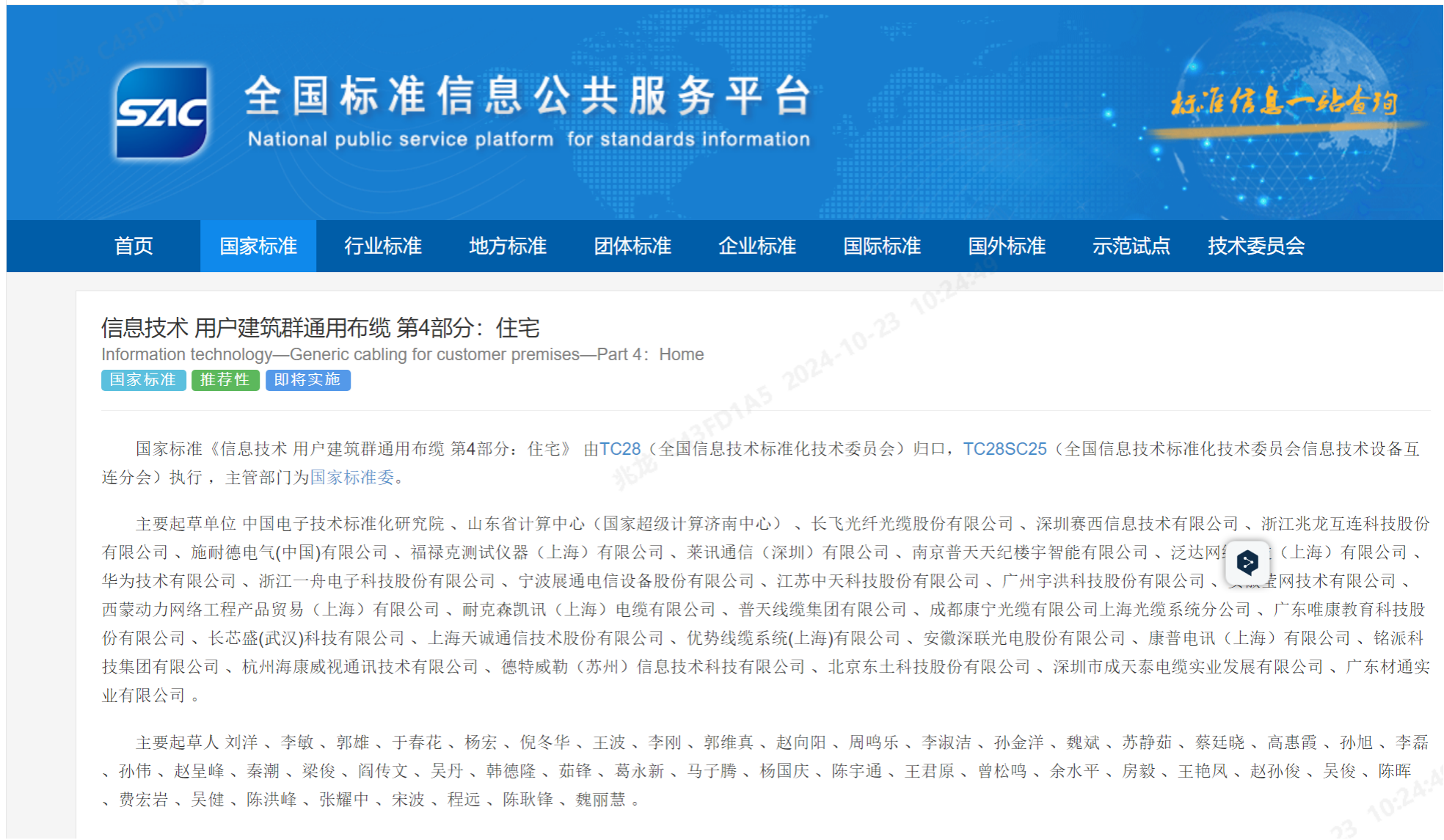Open the 国外标准 navigation tab
Image resolution: width=1444 pixels, height=840 pixels.
point(1007,246)
